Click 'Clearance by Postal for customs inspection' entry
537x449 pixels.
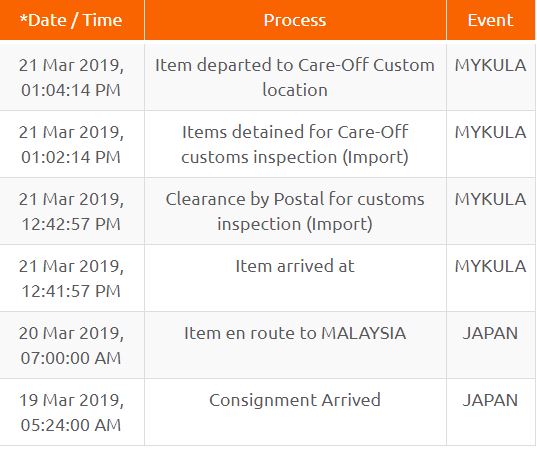tap(295, 211)
